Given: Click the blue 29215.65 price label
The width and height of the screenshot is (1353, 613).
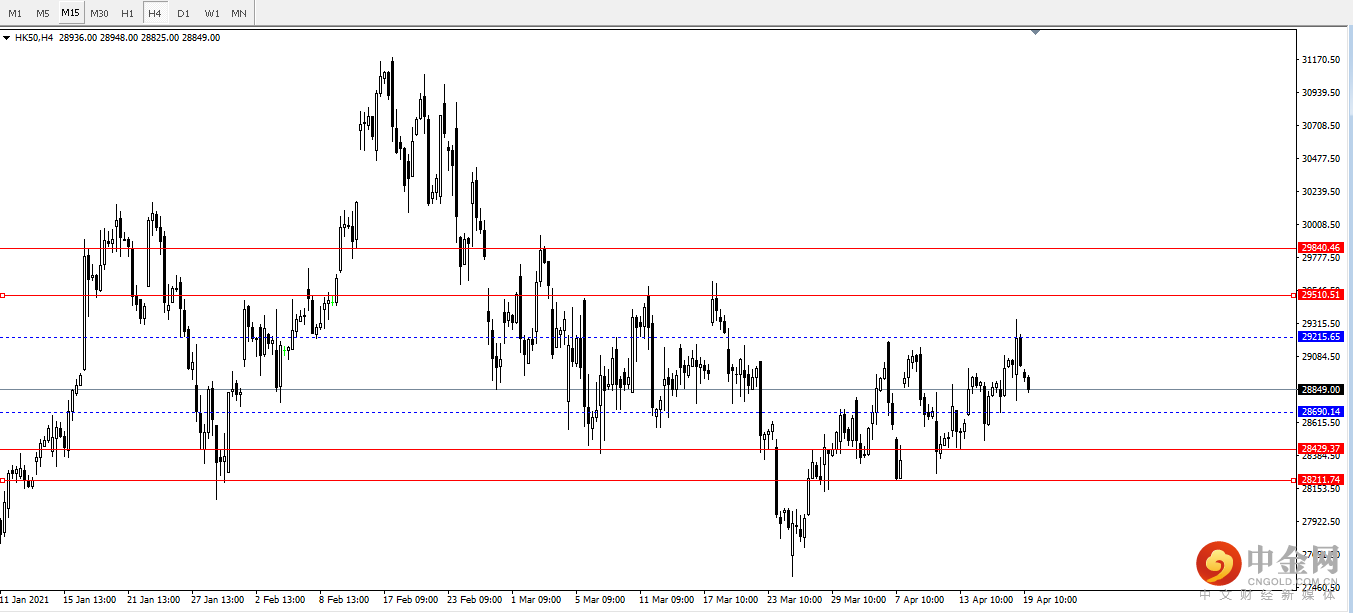Looking at the screenshot, I should 1321,337.
